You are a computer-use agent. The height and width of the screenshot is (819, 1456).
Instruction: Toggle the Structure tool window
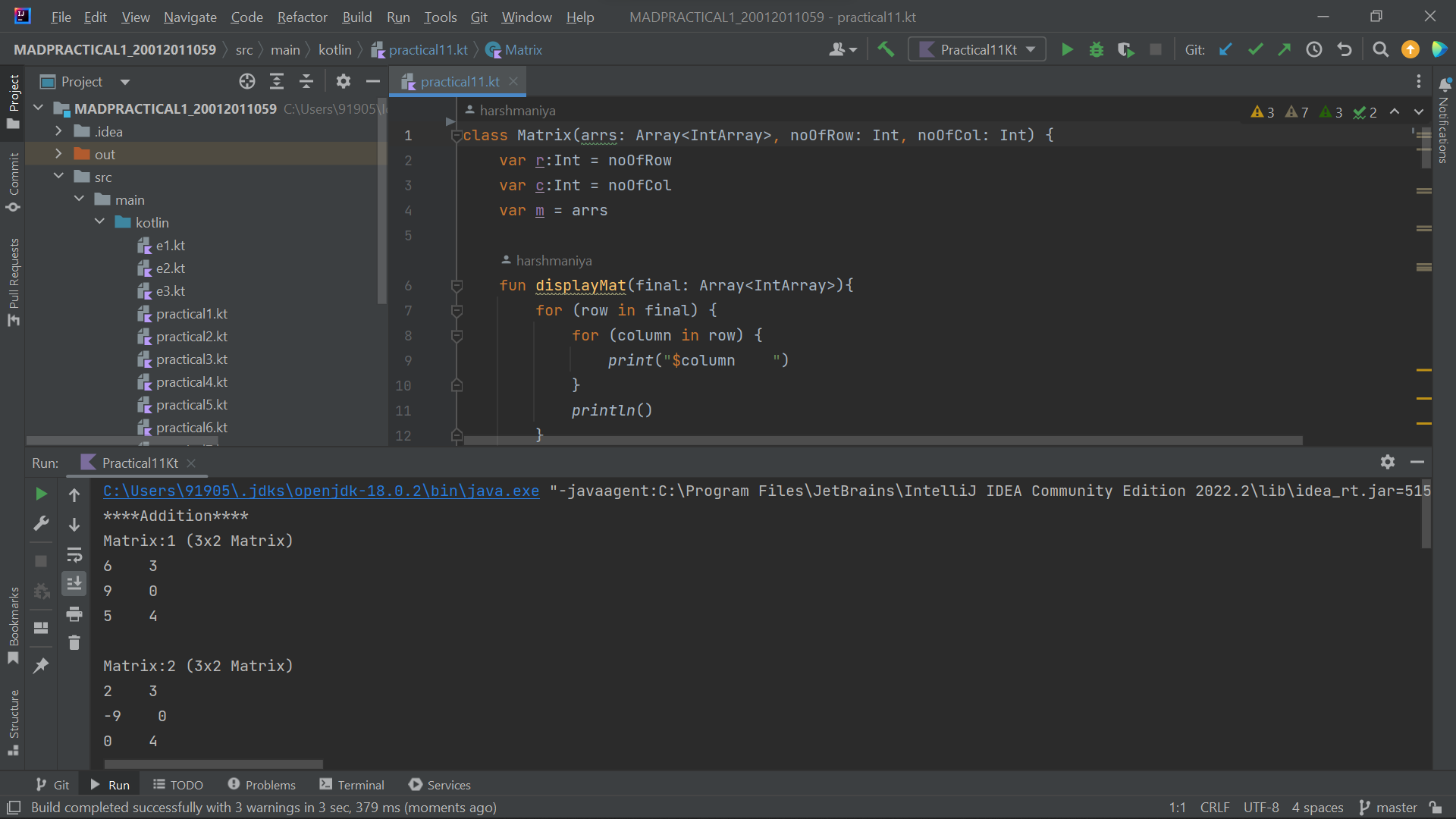[x=13, y=722]
